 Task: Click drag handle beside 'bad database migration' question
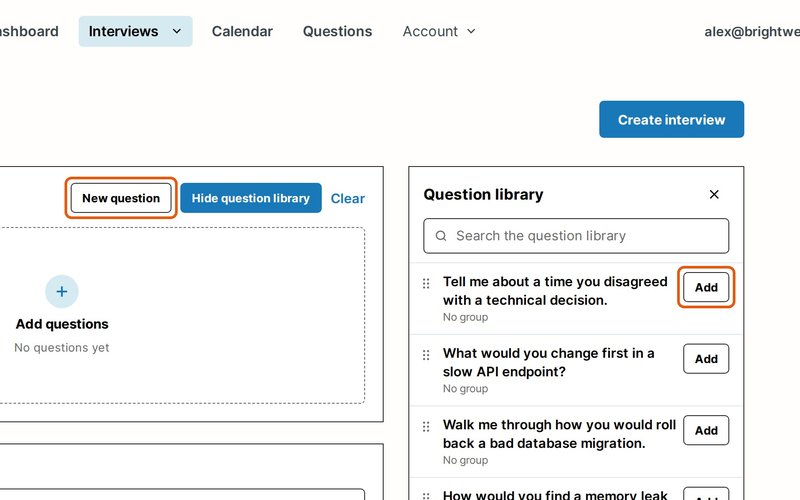click(x=426, y=426)
